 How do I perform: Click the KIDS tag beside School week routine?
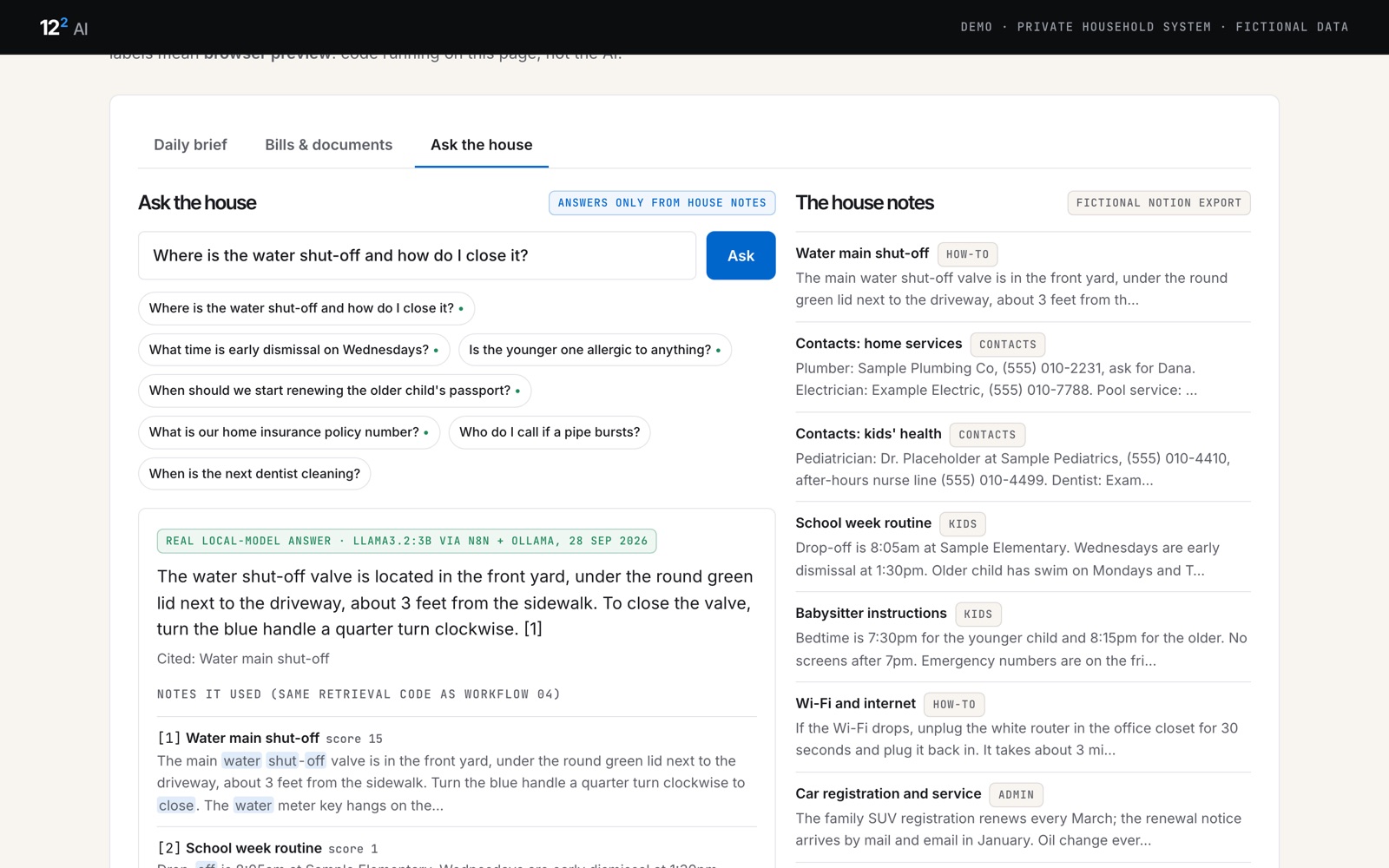coord(963,524)
